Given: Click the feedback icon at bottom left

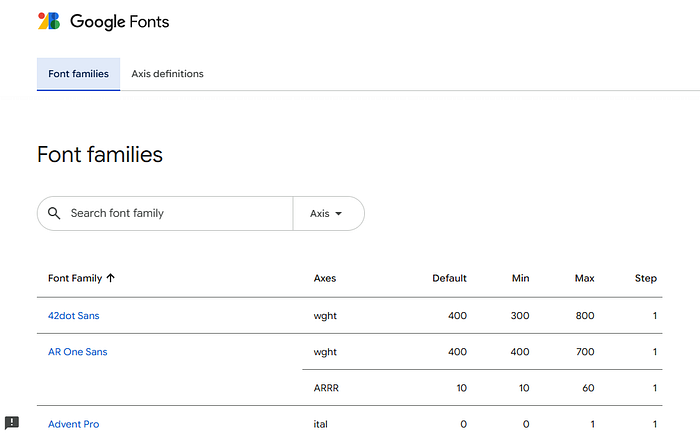Looking at the screenshot, I should [12, 422].
